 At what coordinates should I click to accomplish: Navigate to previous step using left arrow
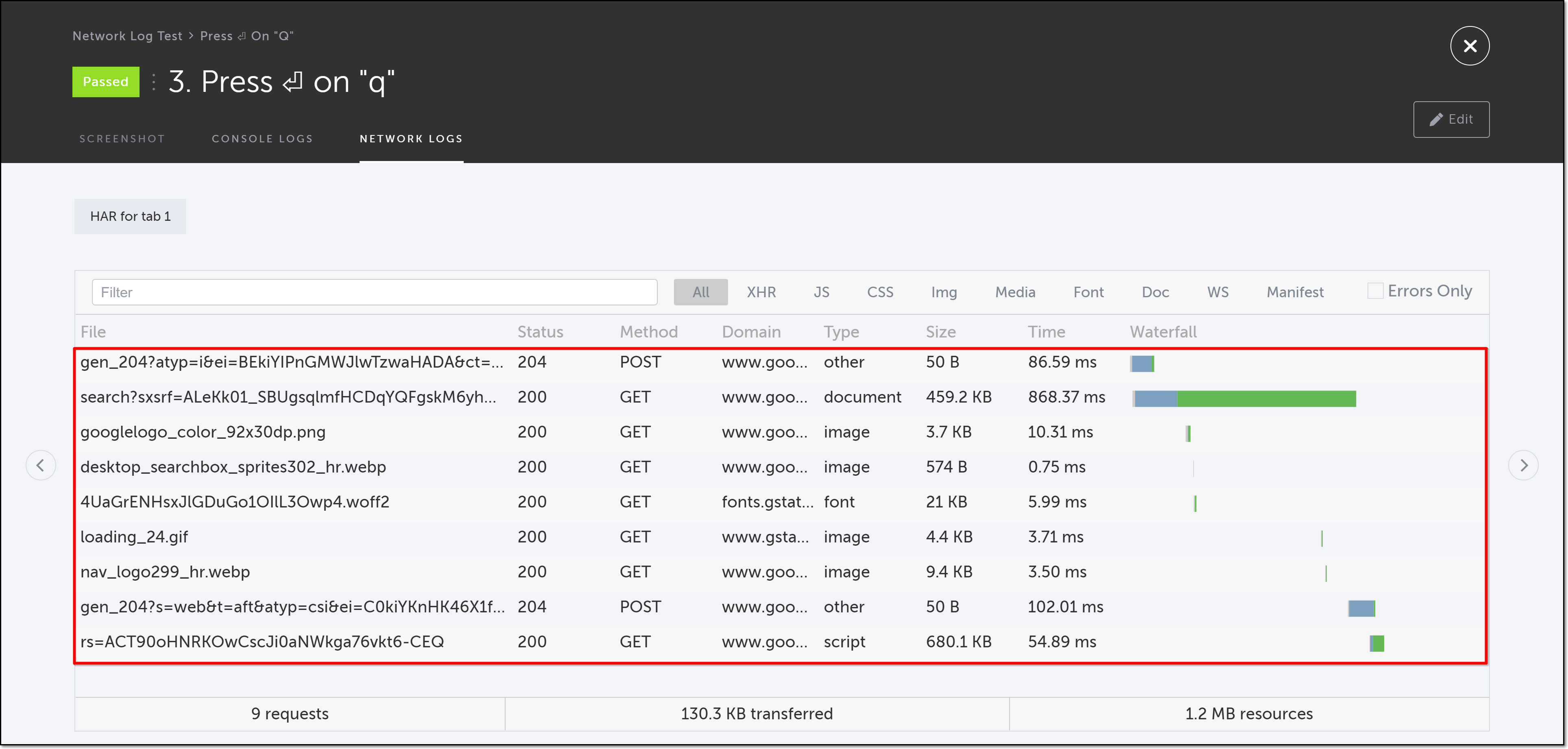click(x=41, y=465)
